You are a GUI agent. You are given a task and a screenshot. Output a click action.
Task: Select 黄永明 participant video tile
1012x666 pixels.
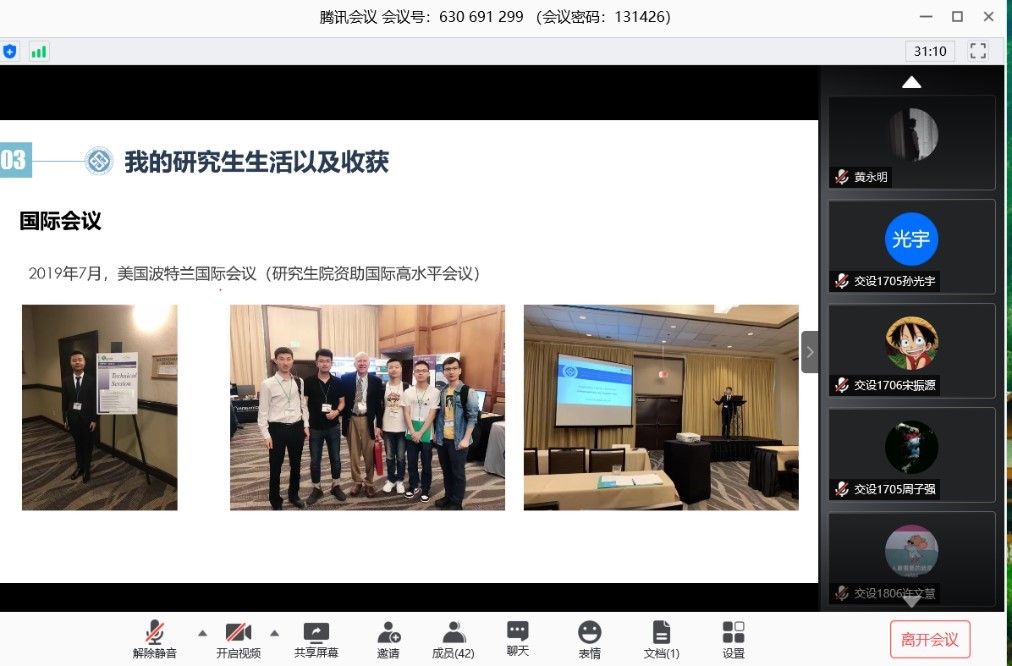(912, 142)
